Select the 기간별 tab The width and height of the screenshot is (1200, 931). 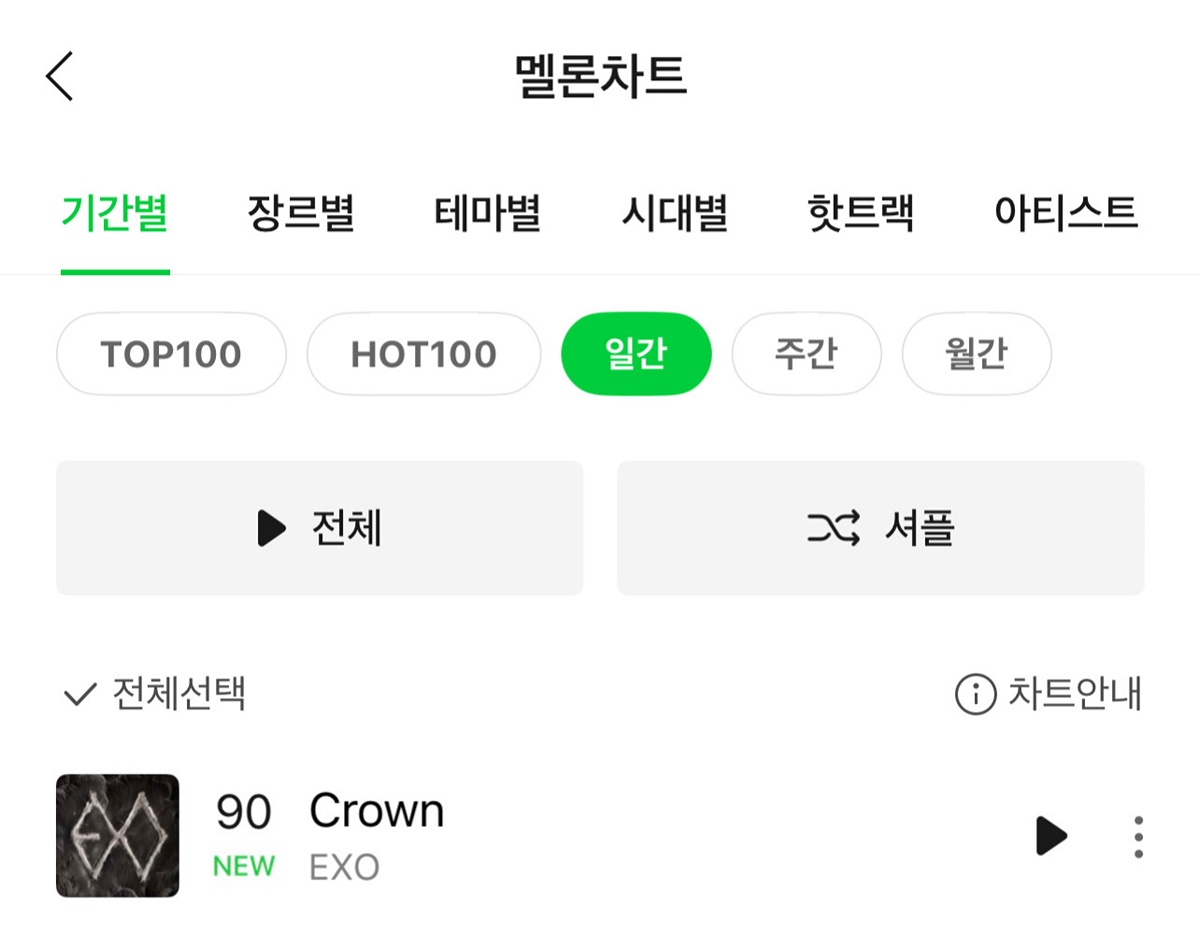[115, 212]
